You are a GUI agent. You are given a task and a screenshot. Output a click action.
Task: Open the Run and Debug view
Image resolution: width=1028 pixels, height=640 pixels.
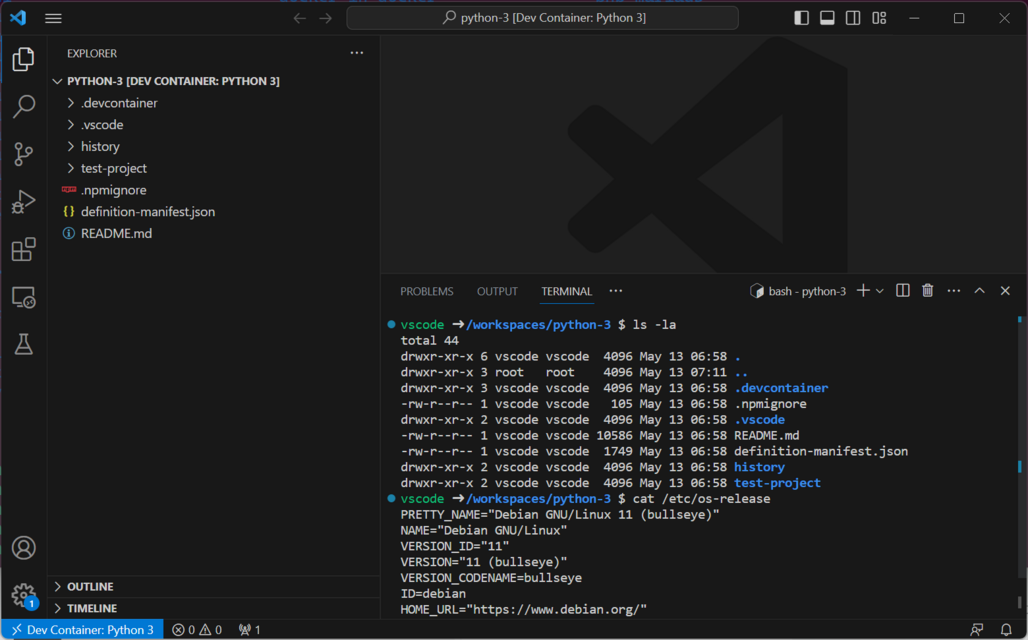click(x=24, y=202)
